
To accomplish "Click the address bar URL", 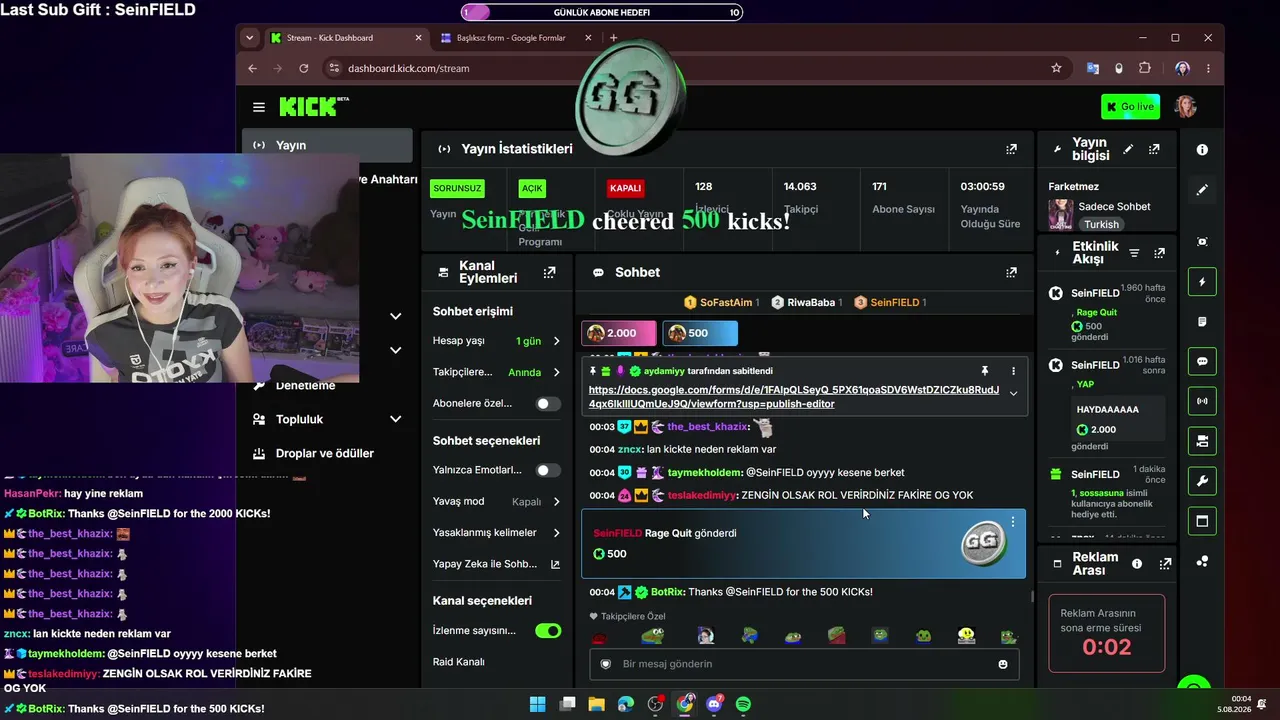I will coord(408,68).
